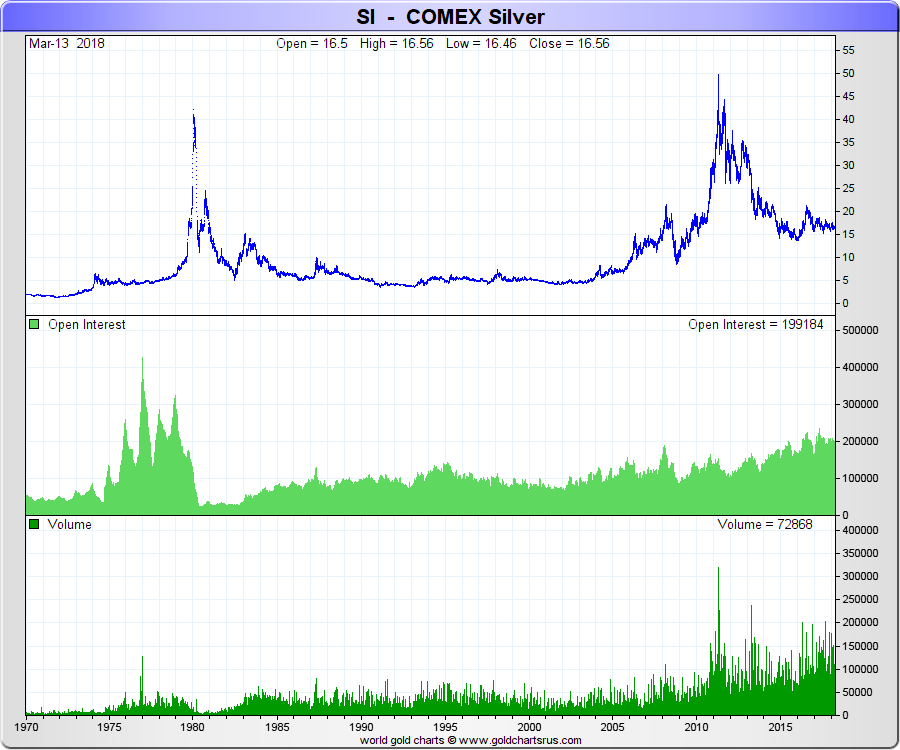900x750 pixels.
Task: Click the 1995 x-axis label
Action: 445,727
